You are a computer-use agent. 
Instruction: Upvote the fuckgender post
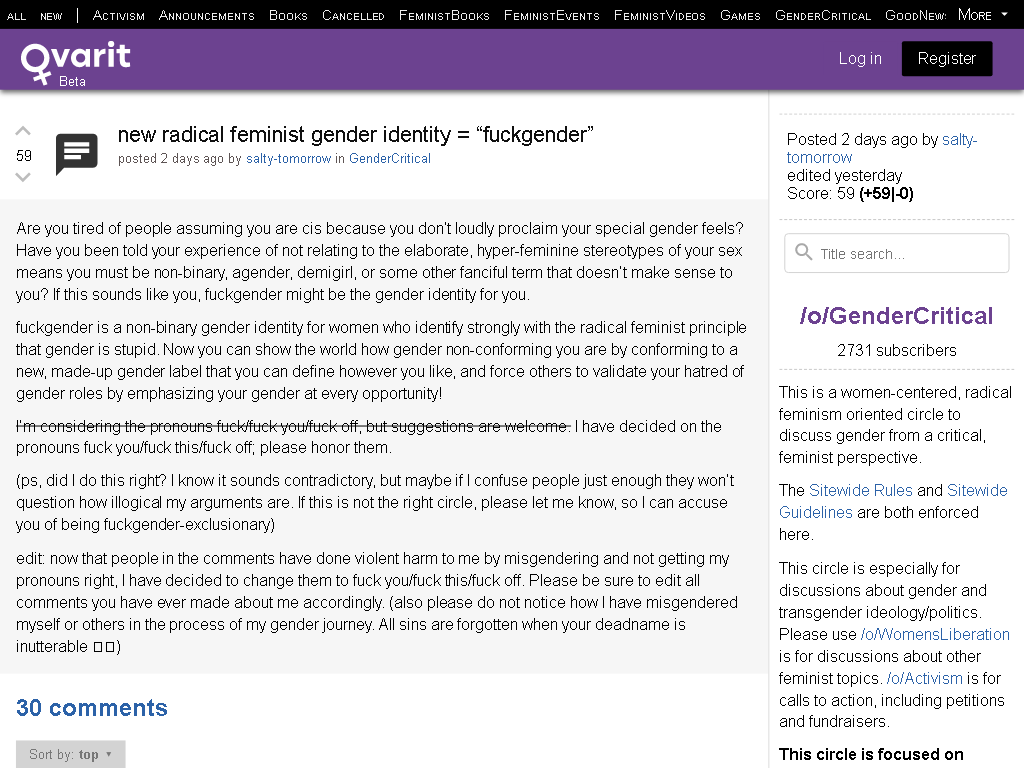click(23, 131)
